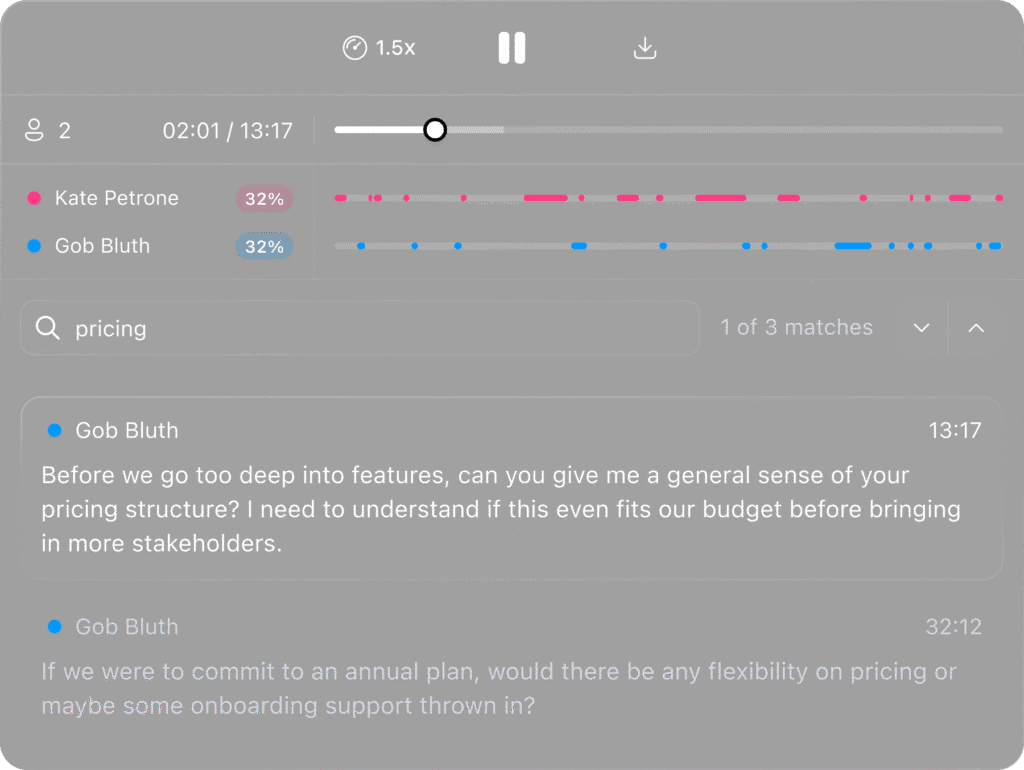Jump to the 32:12 transcript timestamp
This screenshot has width=1024, height=770.
(x=953, y=627)
